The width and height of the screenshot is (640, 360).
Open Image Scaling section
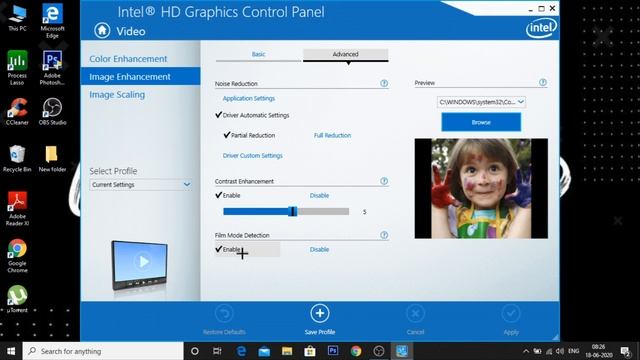(x=117, y=95)
